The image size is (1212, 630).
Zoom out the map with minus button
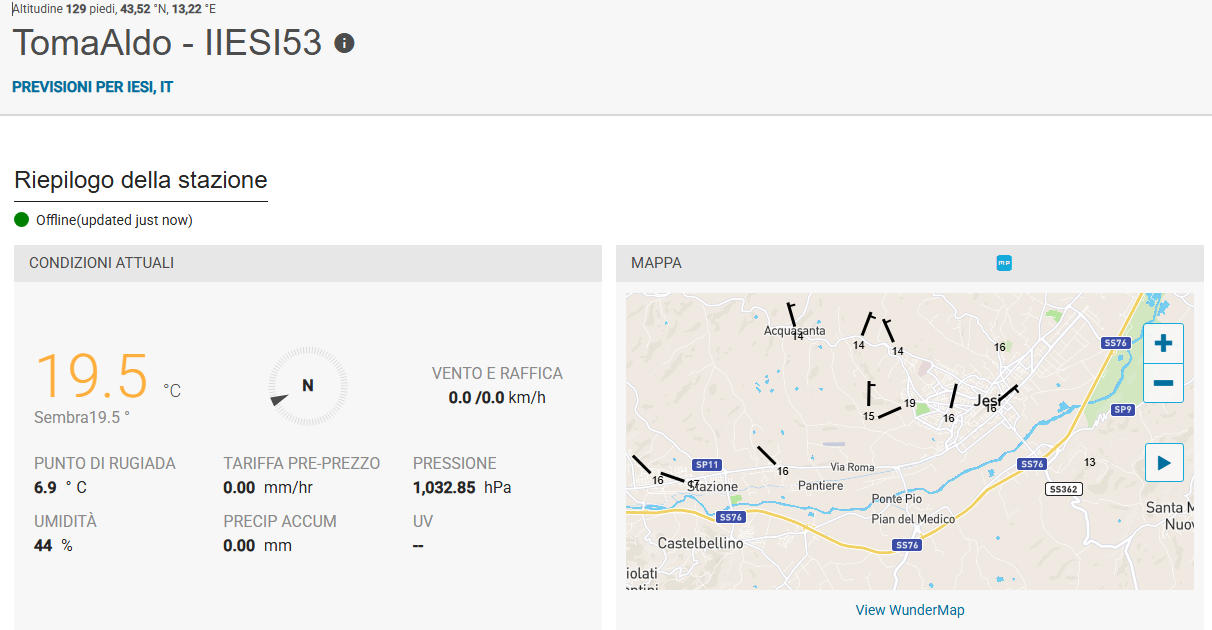click(1163, 383)
